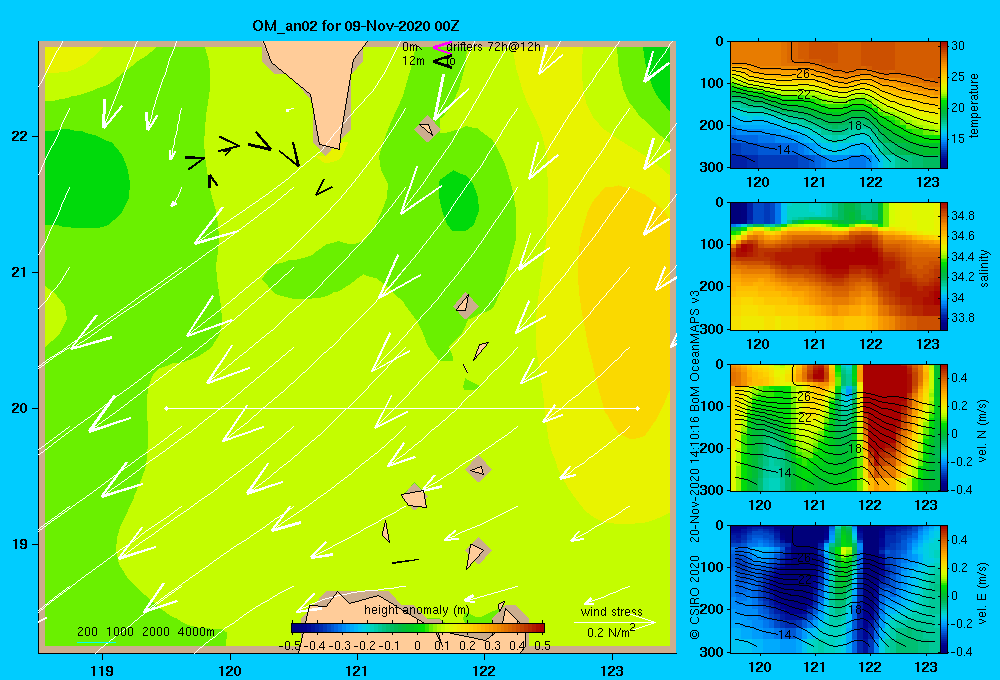Click the "vel. E (m/s)" axis label
The width and height of the screenshot is (1000, 680).
983,592
